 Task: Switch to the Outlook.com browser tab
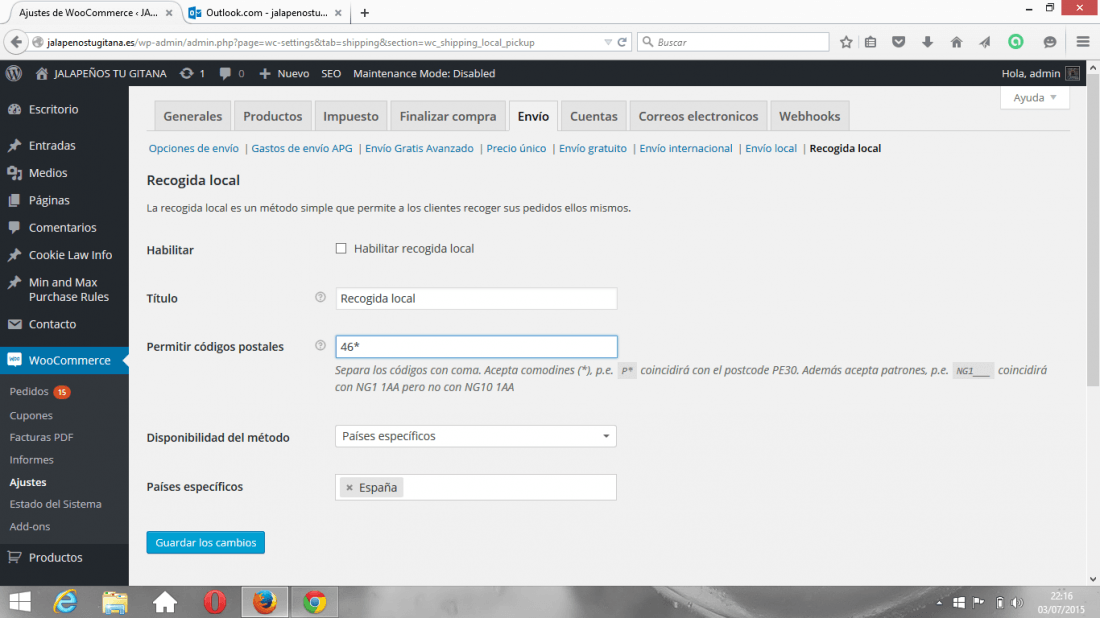(266, 13)
